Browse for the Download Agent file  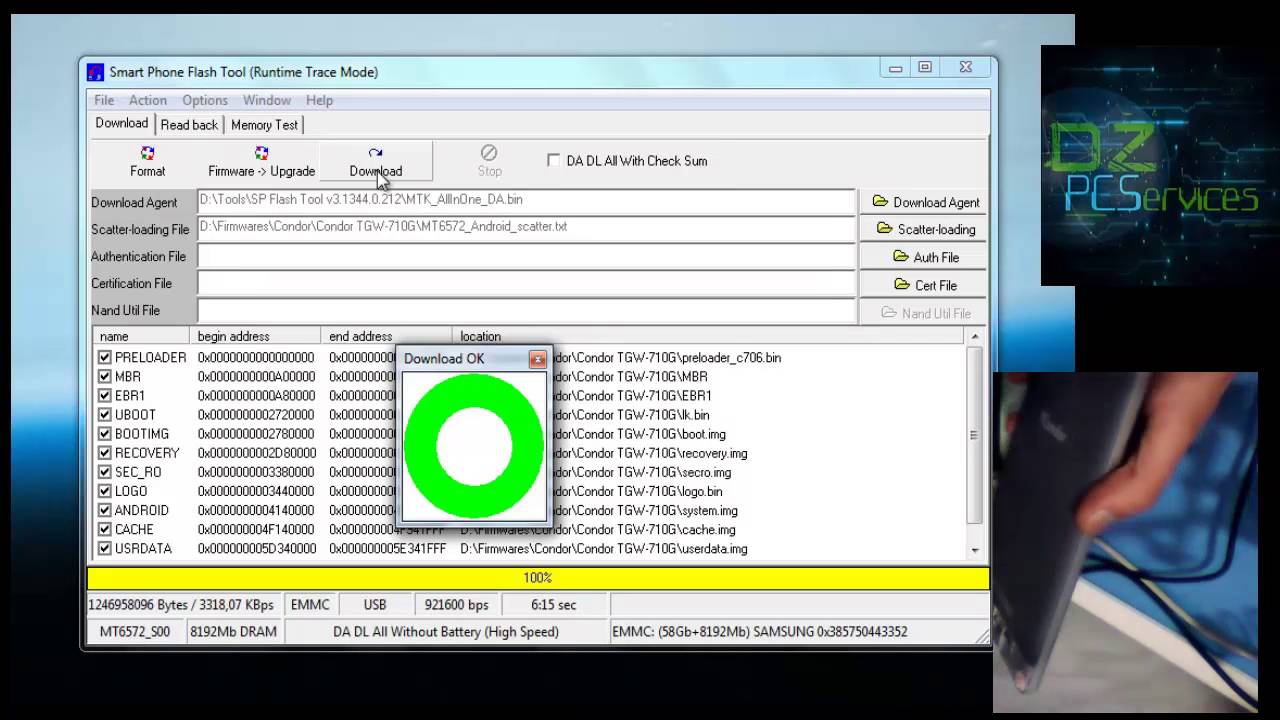pyautogui.click(x=924, y=202)
